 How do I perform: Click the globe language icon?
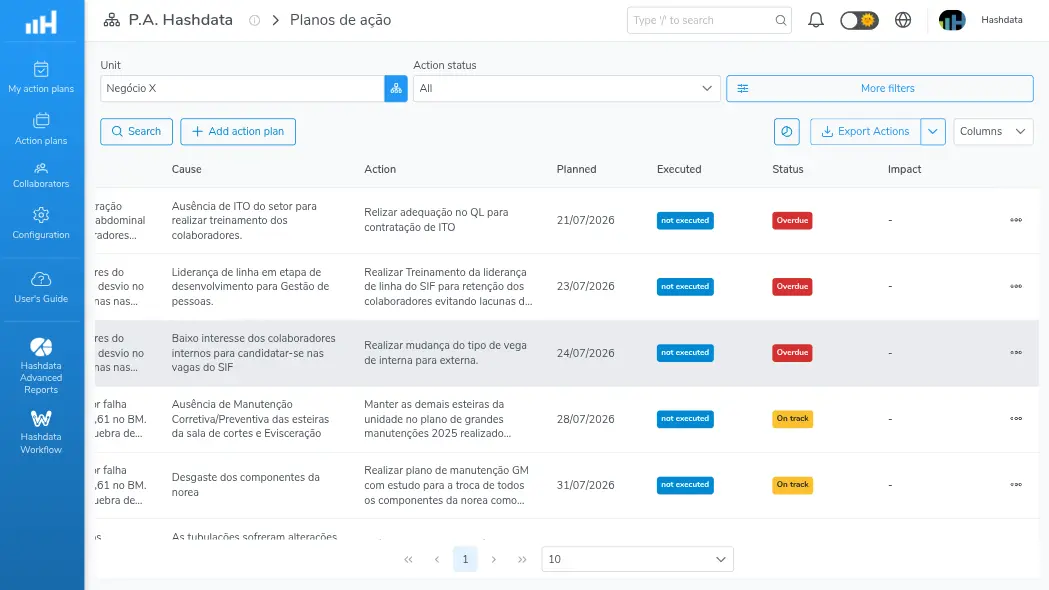point(903,20)
